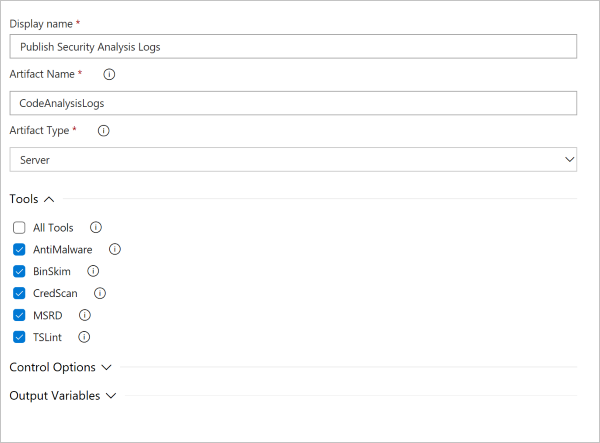
Task: Show info for All Tools option
Action: [x=96, y=227]
